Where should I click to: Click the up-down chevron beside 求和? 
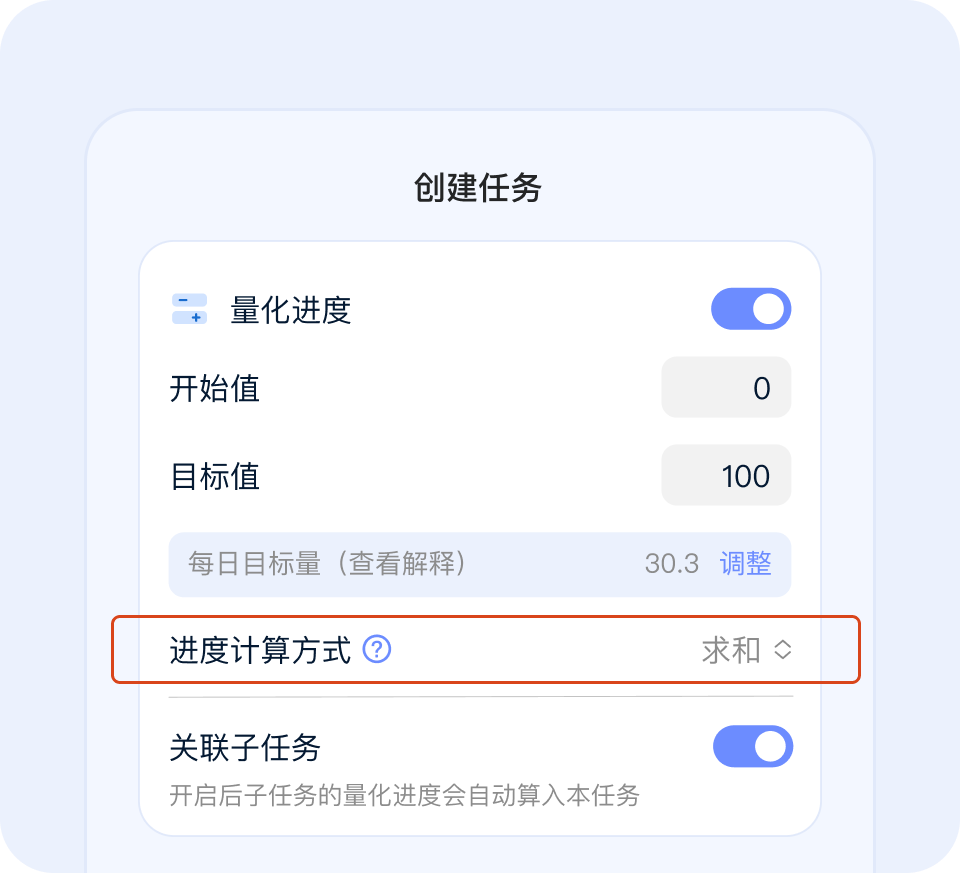click(783, 650)
